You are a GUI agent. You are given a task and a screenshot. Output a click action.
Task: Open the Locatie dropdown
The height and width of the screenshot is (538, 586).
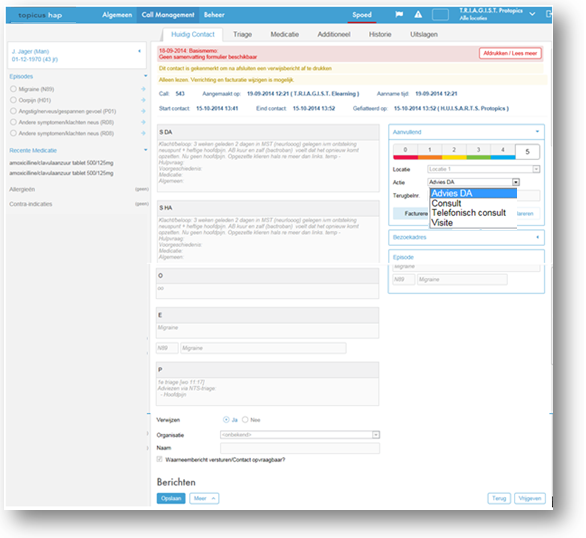(484, 169)
